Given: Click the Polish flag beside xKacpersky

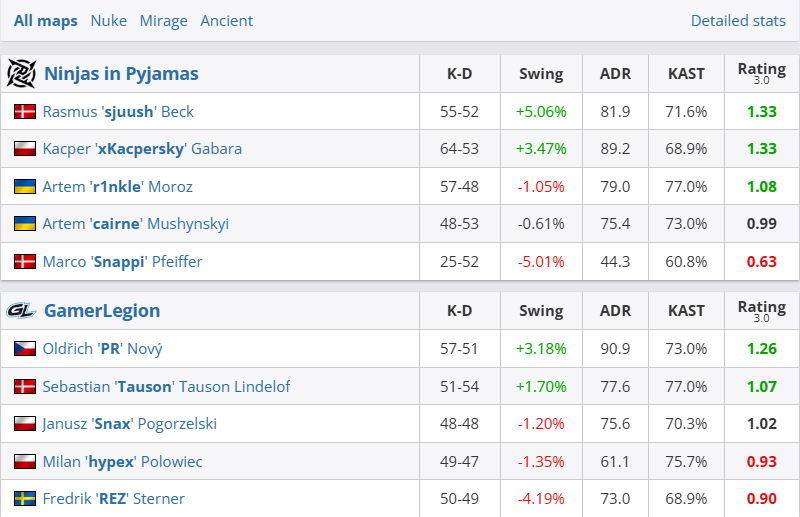Looking at the screenshot, I should coord(25,149).
